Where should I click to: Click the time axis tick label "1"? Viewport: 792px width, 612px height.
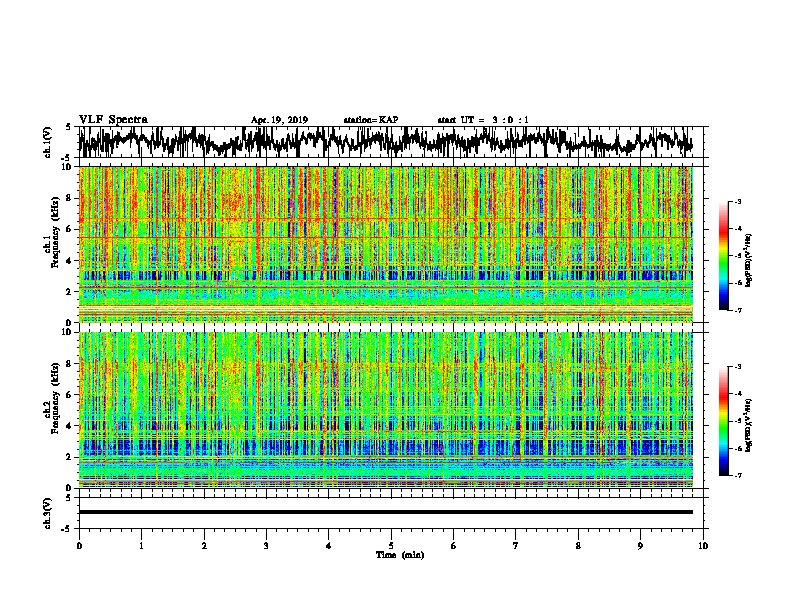pyautogui.click(x=141, y=546)
